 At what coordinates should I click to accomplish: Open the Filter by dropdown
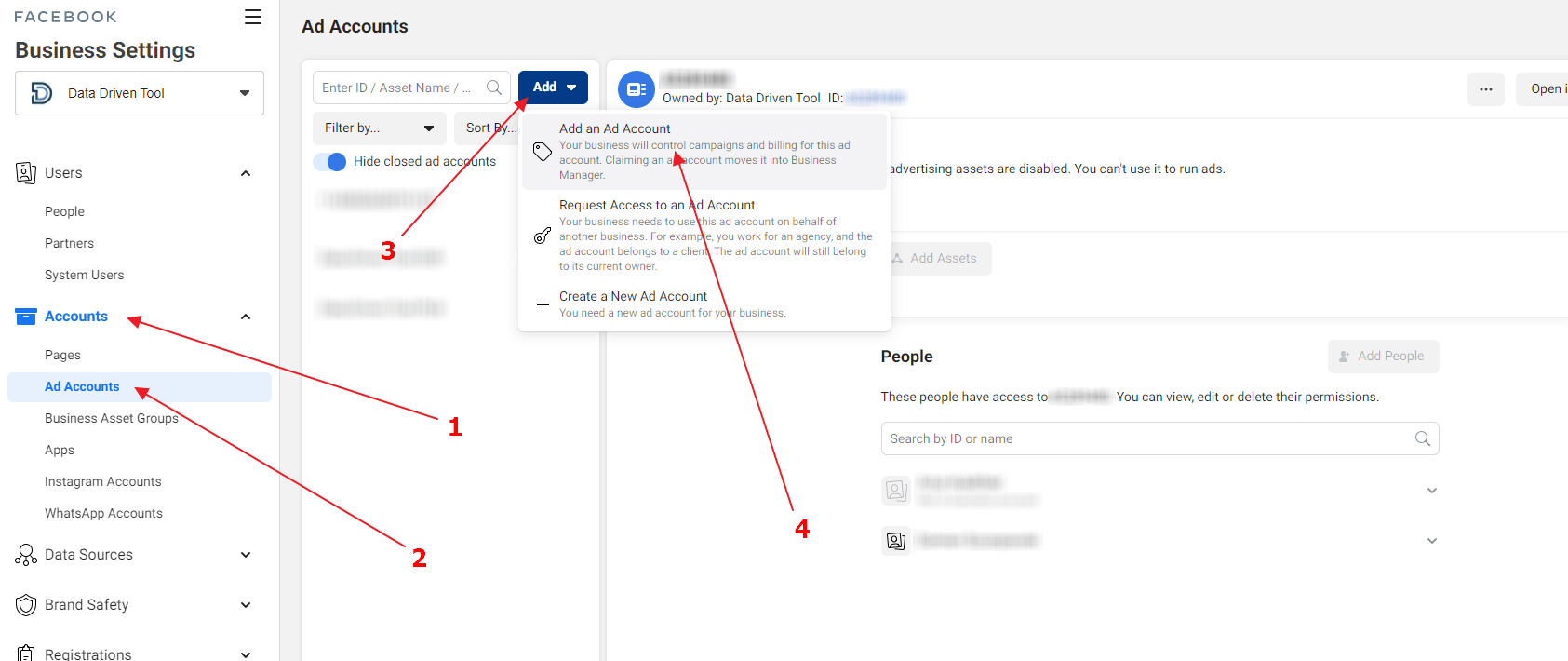pos(379,128)
